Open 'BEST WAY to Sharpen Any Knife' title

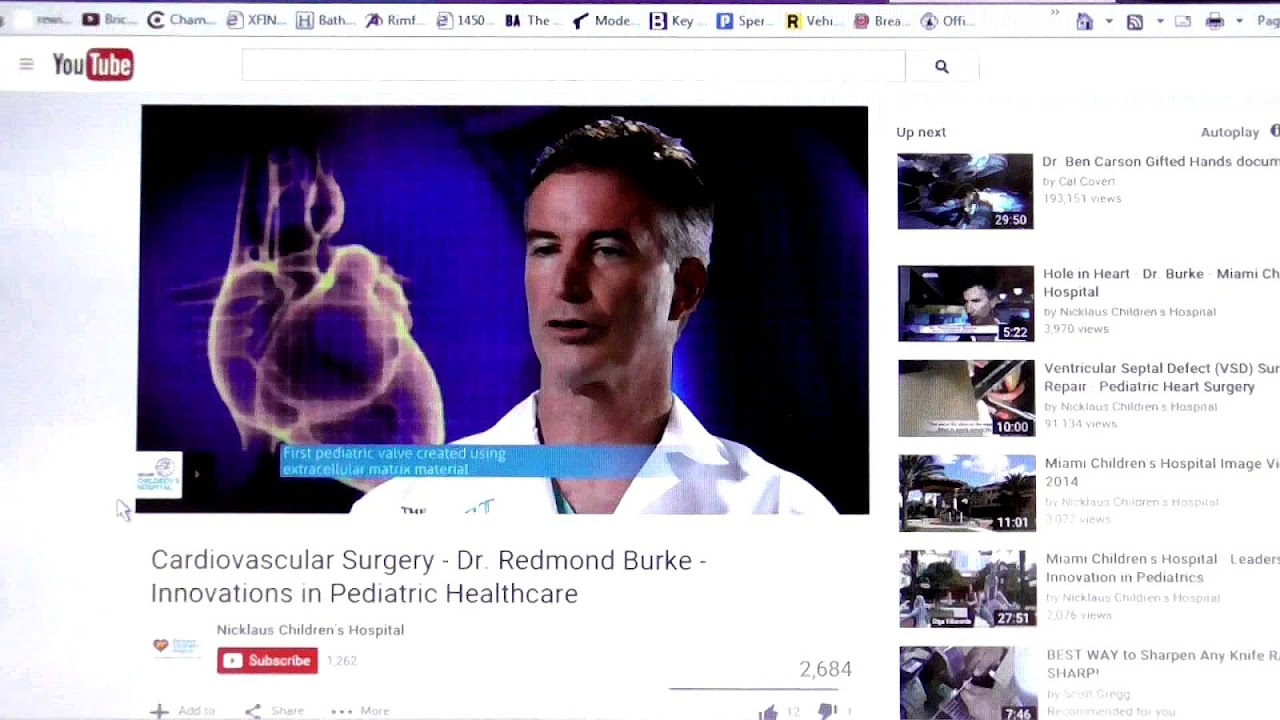click(1163, 665)
